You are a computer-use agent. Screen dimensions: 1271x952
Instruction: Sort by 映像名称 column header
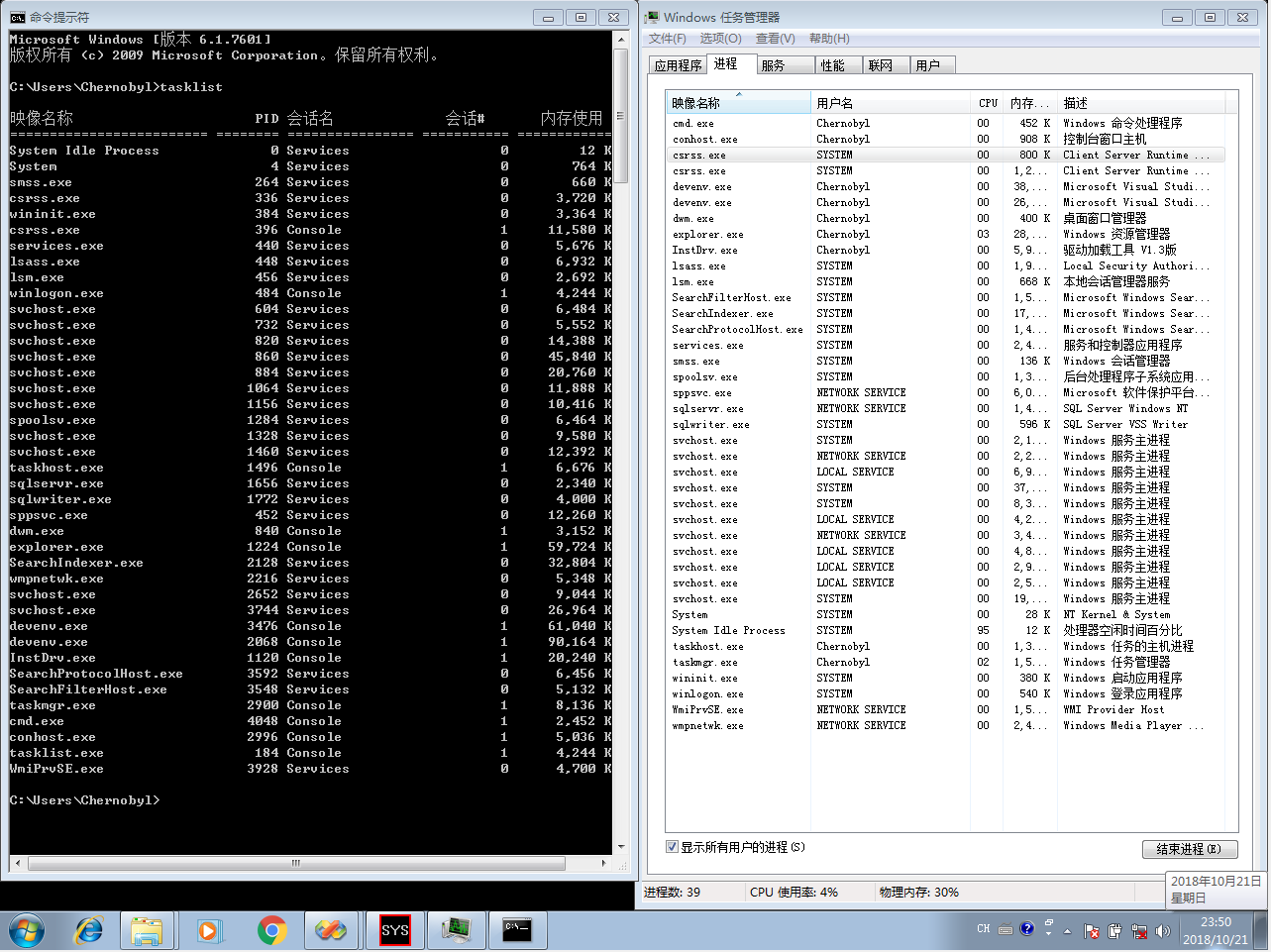pyautogui.click(x=739, y=103)
